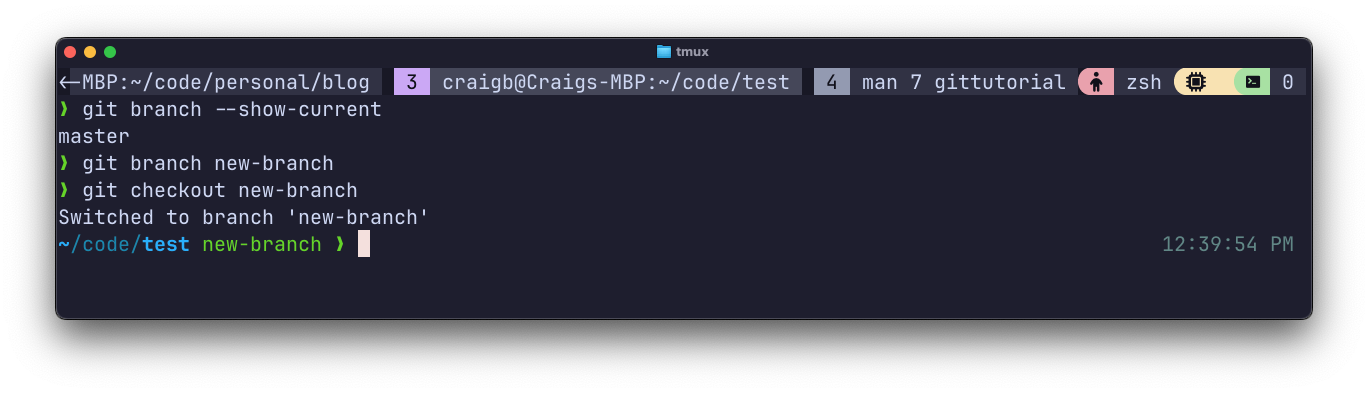Click the 'Switched to branch' output line

(x=244, y=217)
